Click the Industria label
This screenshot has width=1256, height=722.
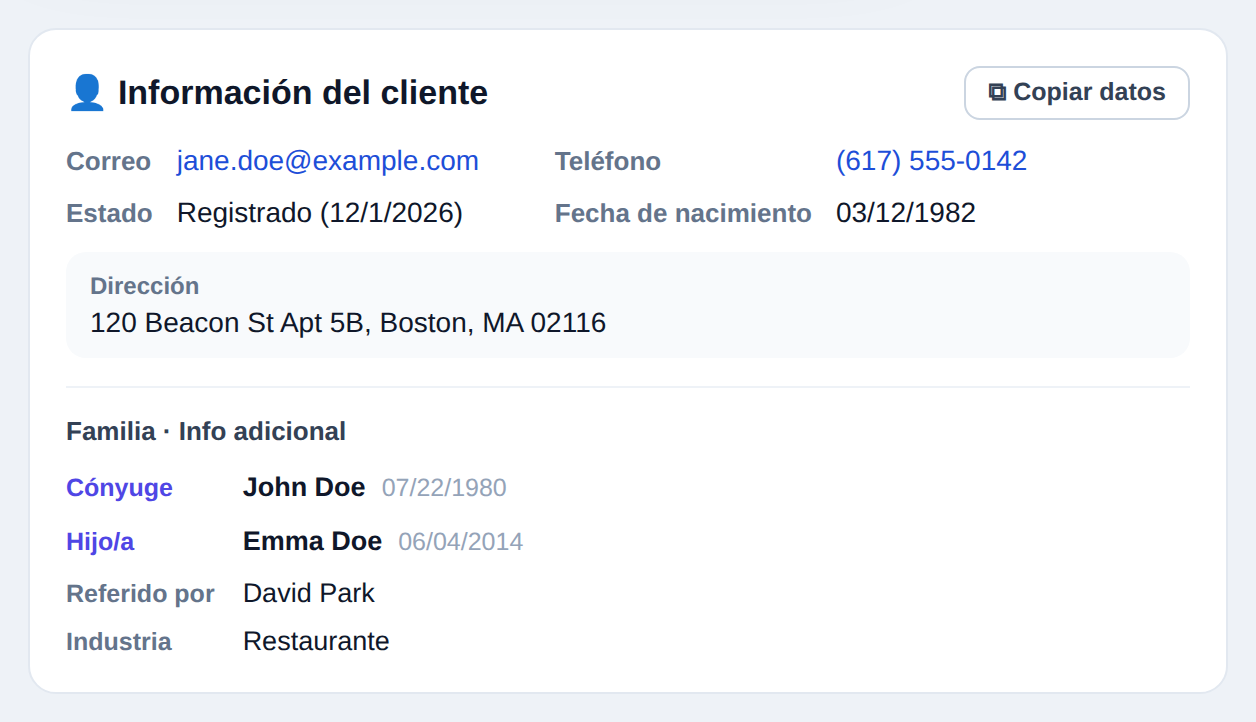coord(119,642)
